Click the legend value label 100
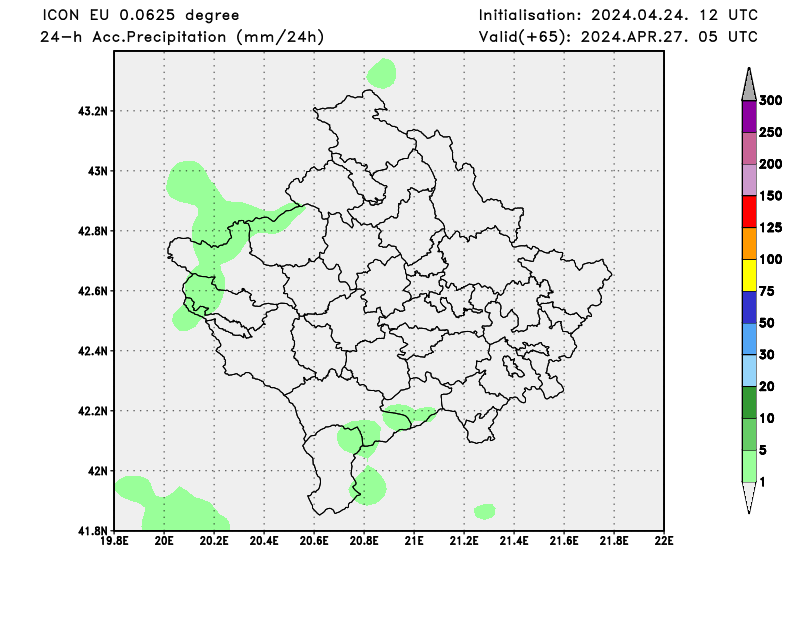Screen dimensions: 800x618 (x=771, y=260)
